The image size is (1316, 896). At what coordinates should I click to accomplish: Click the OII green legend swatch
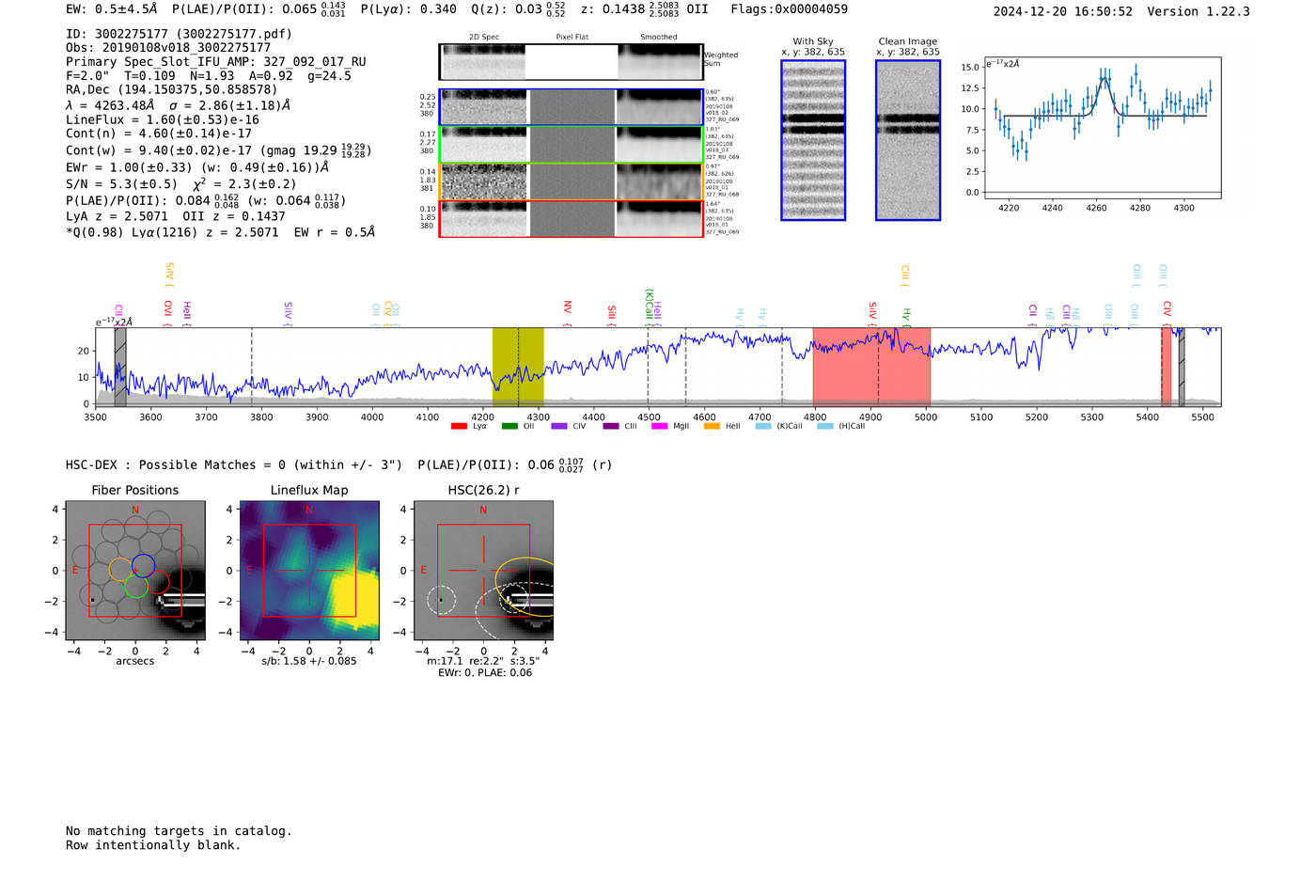509,426
